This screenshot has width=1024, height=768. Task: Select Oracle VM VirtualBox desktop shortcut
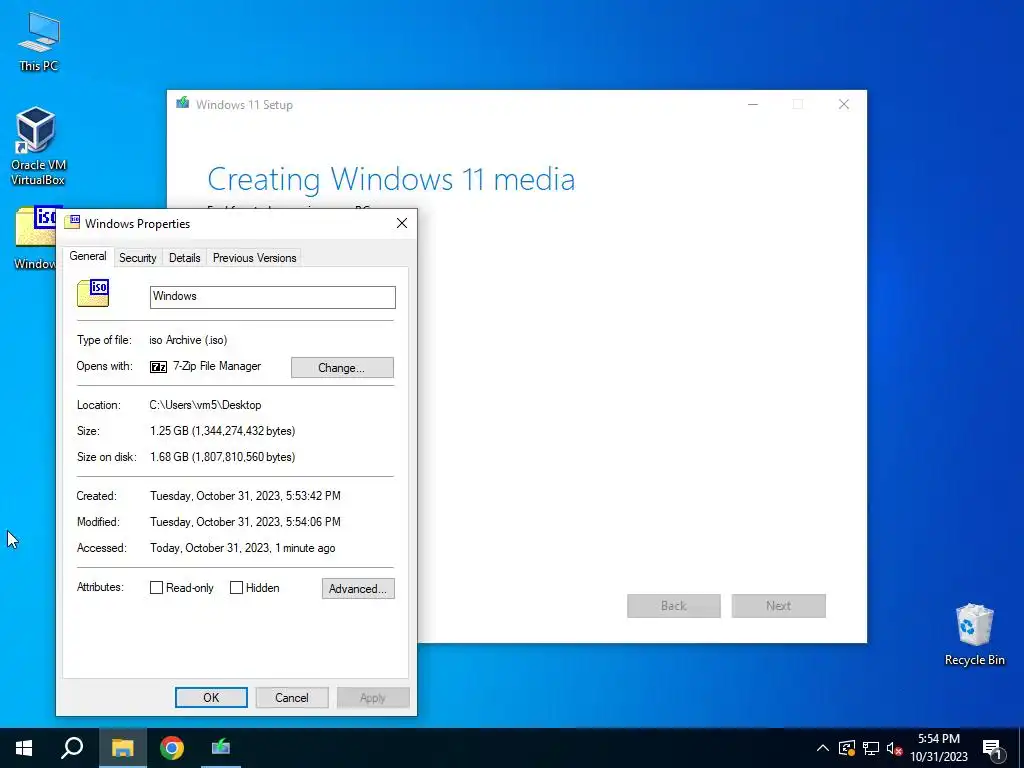(x=38, y=146)
